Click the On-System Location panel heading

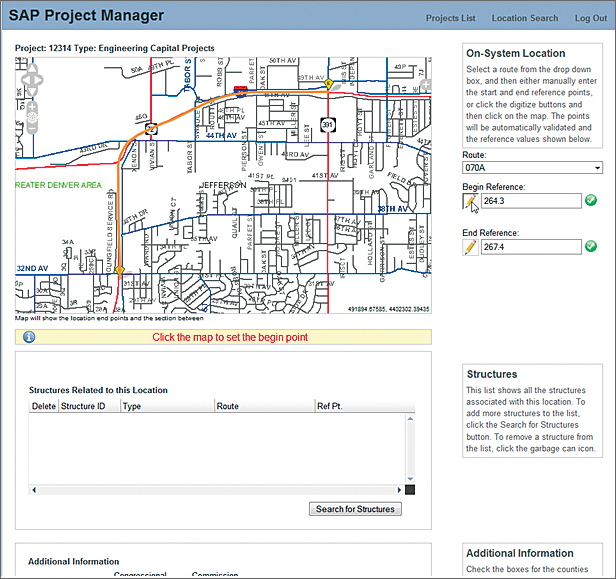(x=515, y=53)
